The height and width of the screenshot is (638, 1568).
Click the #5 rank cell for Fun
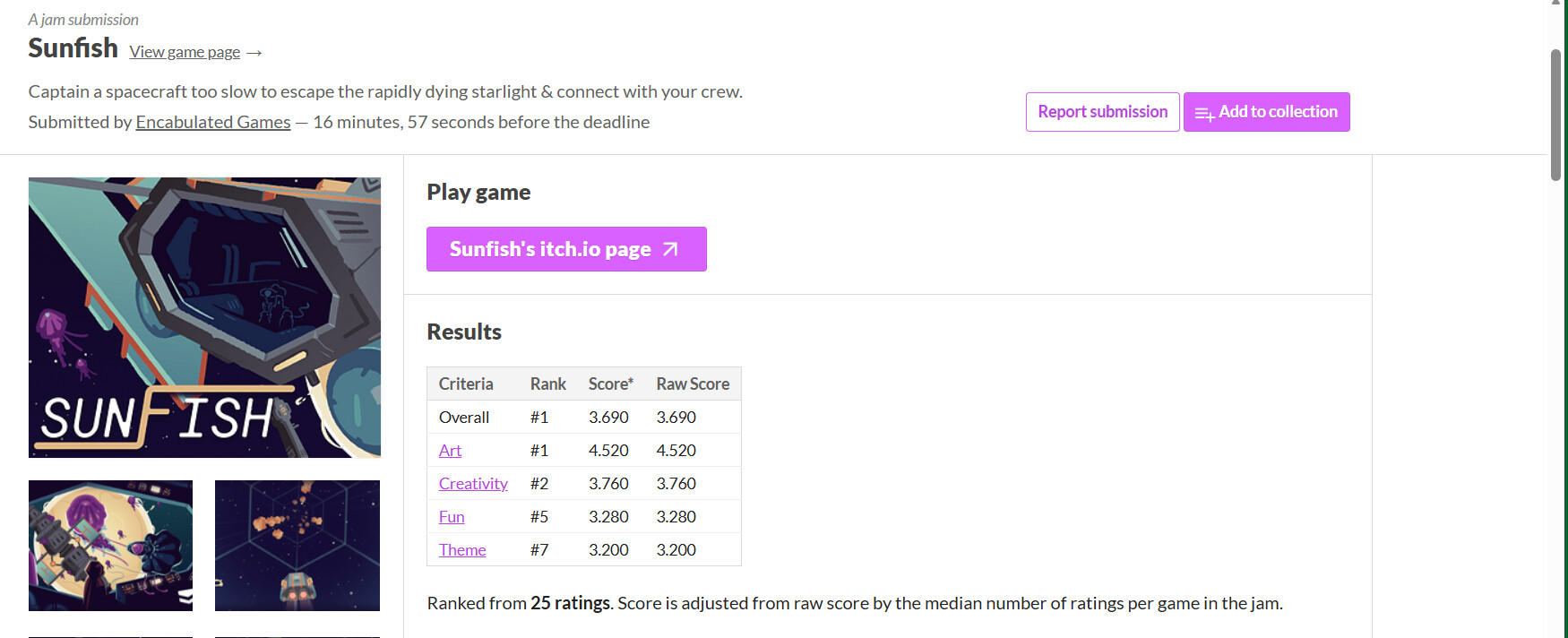coord(539,517)
